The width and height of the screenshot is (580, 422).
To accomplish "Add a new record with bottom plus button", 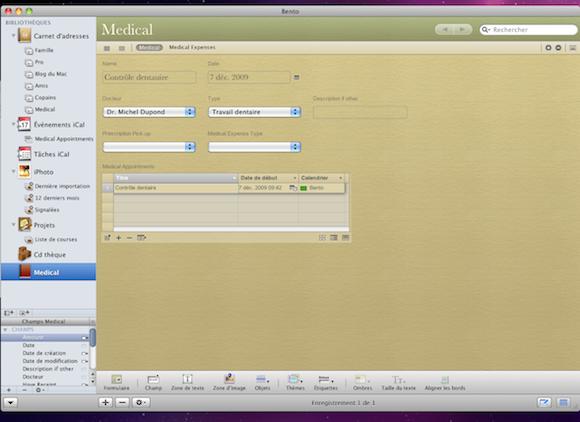I will tap(105, 402).
